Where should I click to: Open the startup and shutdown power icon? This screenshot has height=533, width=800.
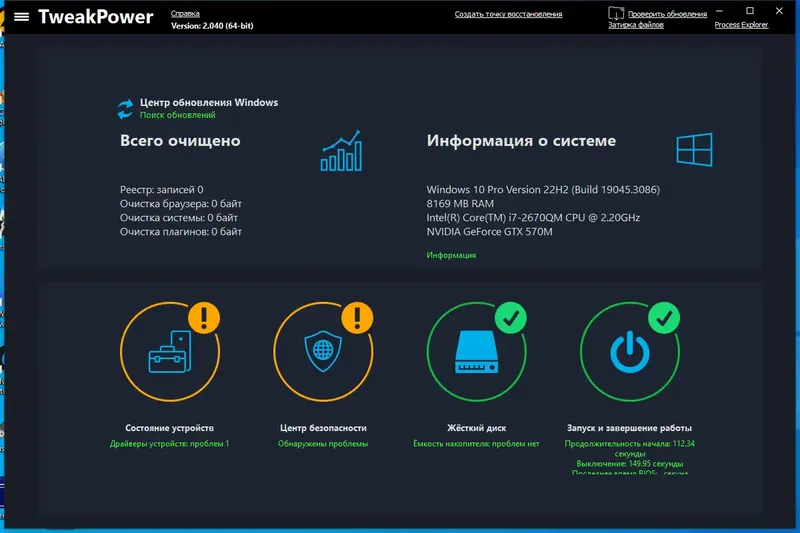[630, 352]
